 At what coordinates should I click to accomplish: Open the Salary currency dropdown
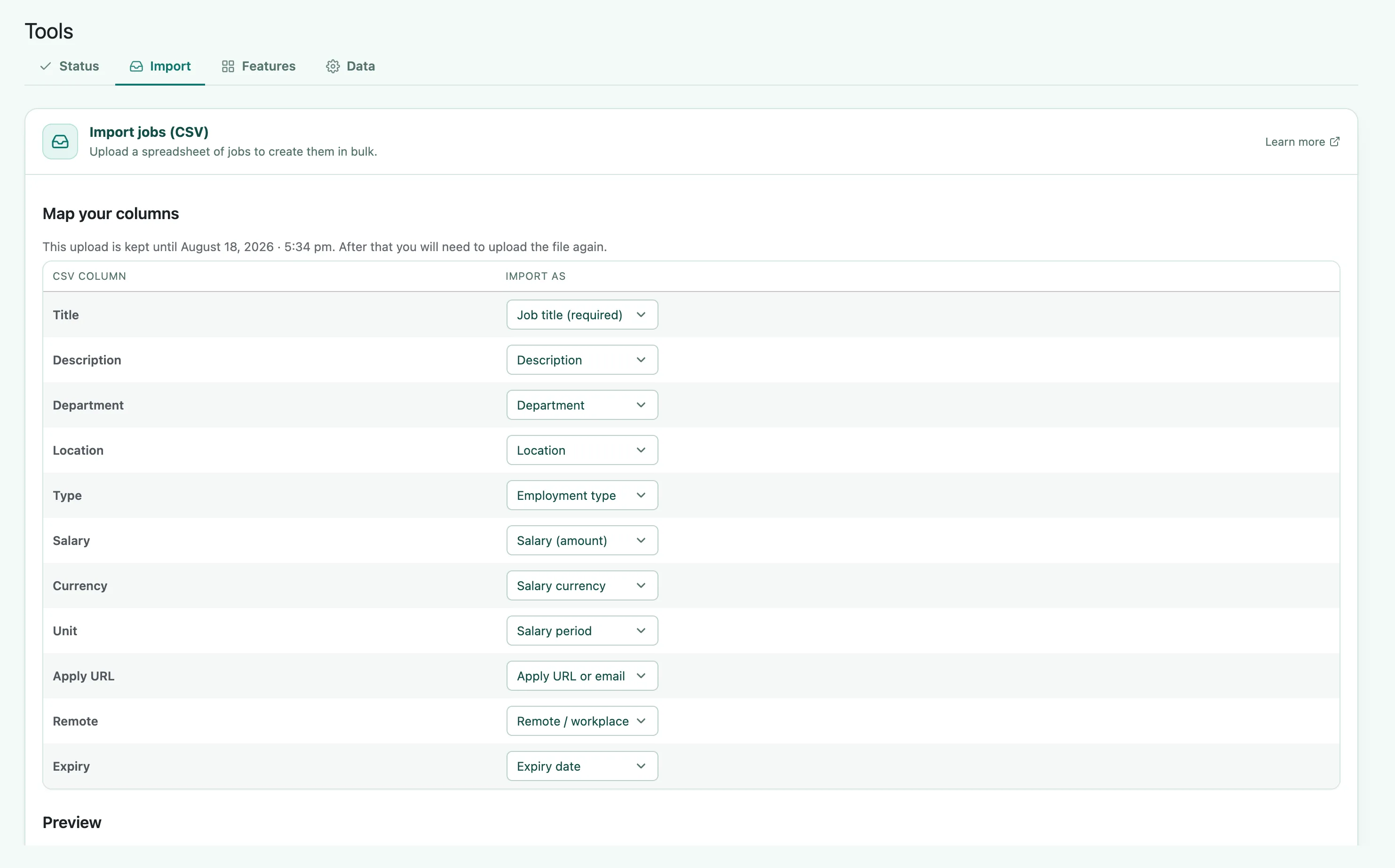click(582, 585)
